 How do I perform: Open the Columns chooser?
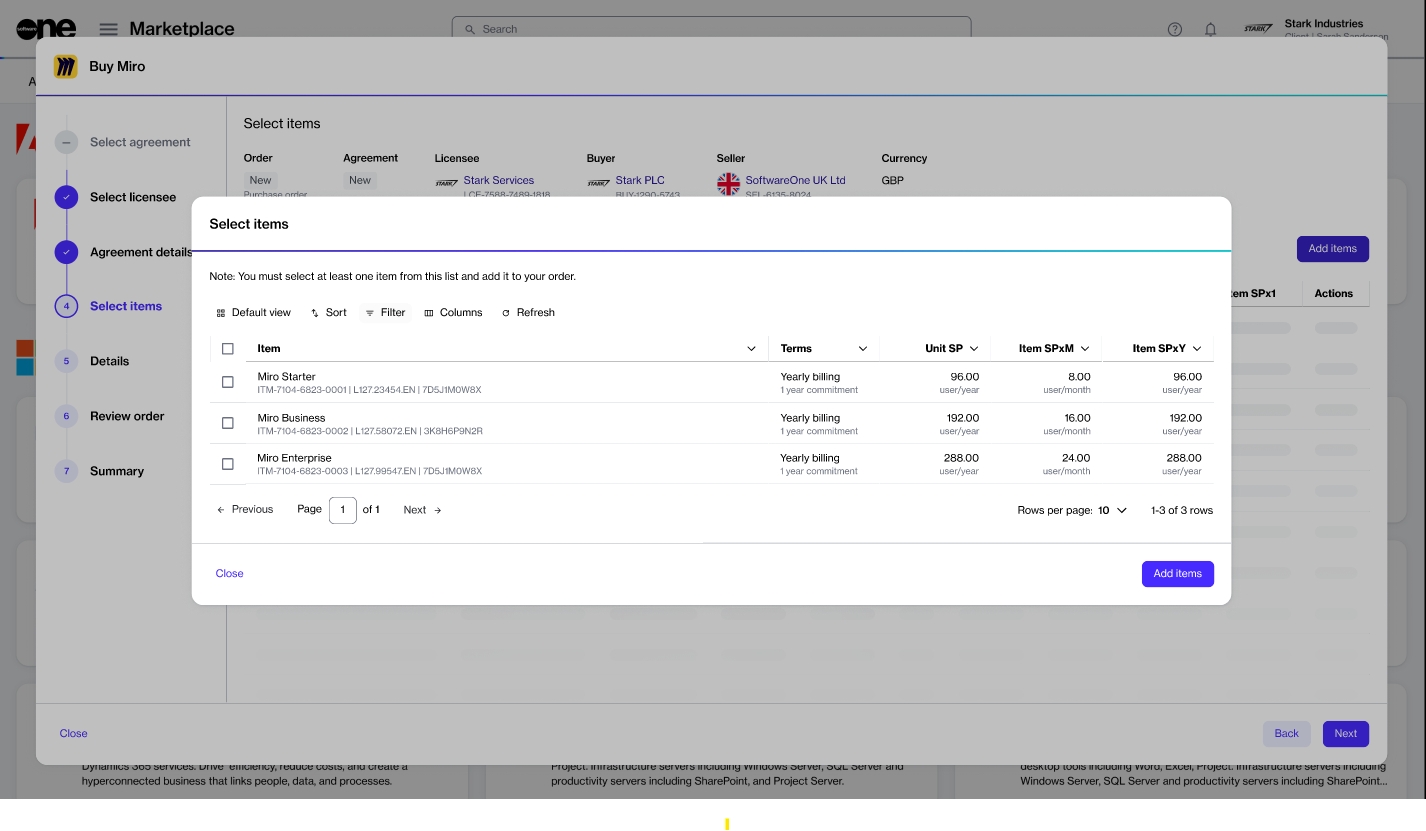point(453,313)
